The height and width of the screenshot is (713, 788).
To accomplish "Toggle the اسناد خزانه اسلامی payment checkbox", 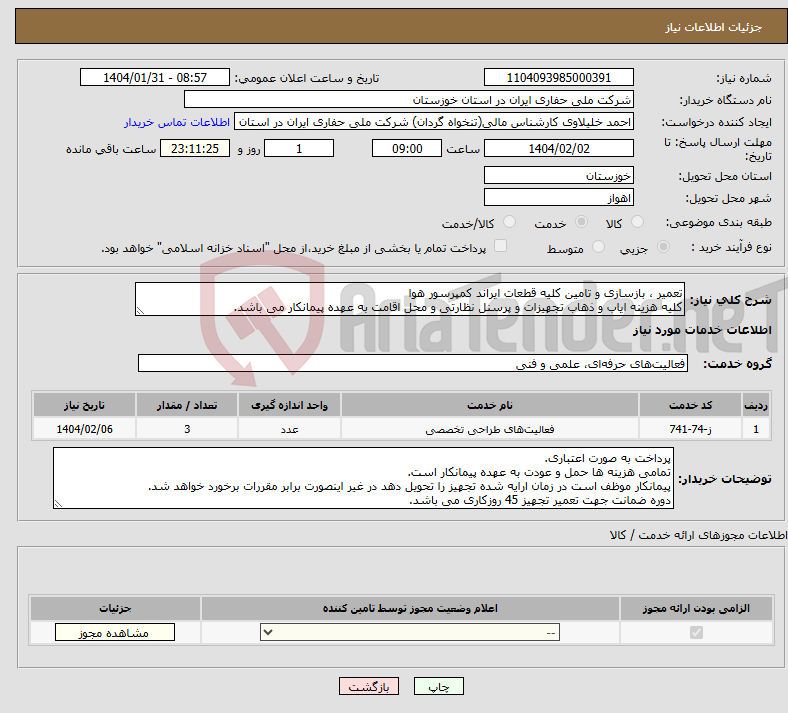I will point(500,245).
